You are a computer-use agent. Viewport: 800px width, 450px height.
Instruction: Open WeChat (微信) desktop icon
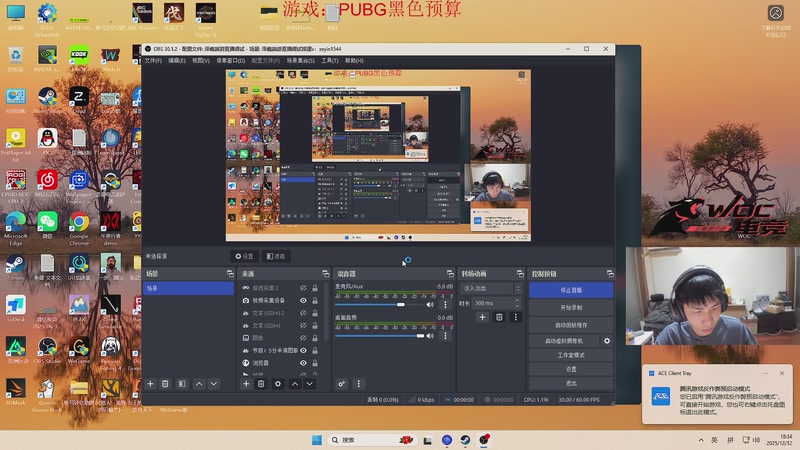pos(47,225)
